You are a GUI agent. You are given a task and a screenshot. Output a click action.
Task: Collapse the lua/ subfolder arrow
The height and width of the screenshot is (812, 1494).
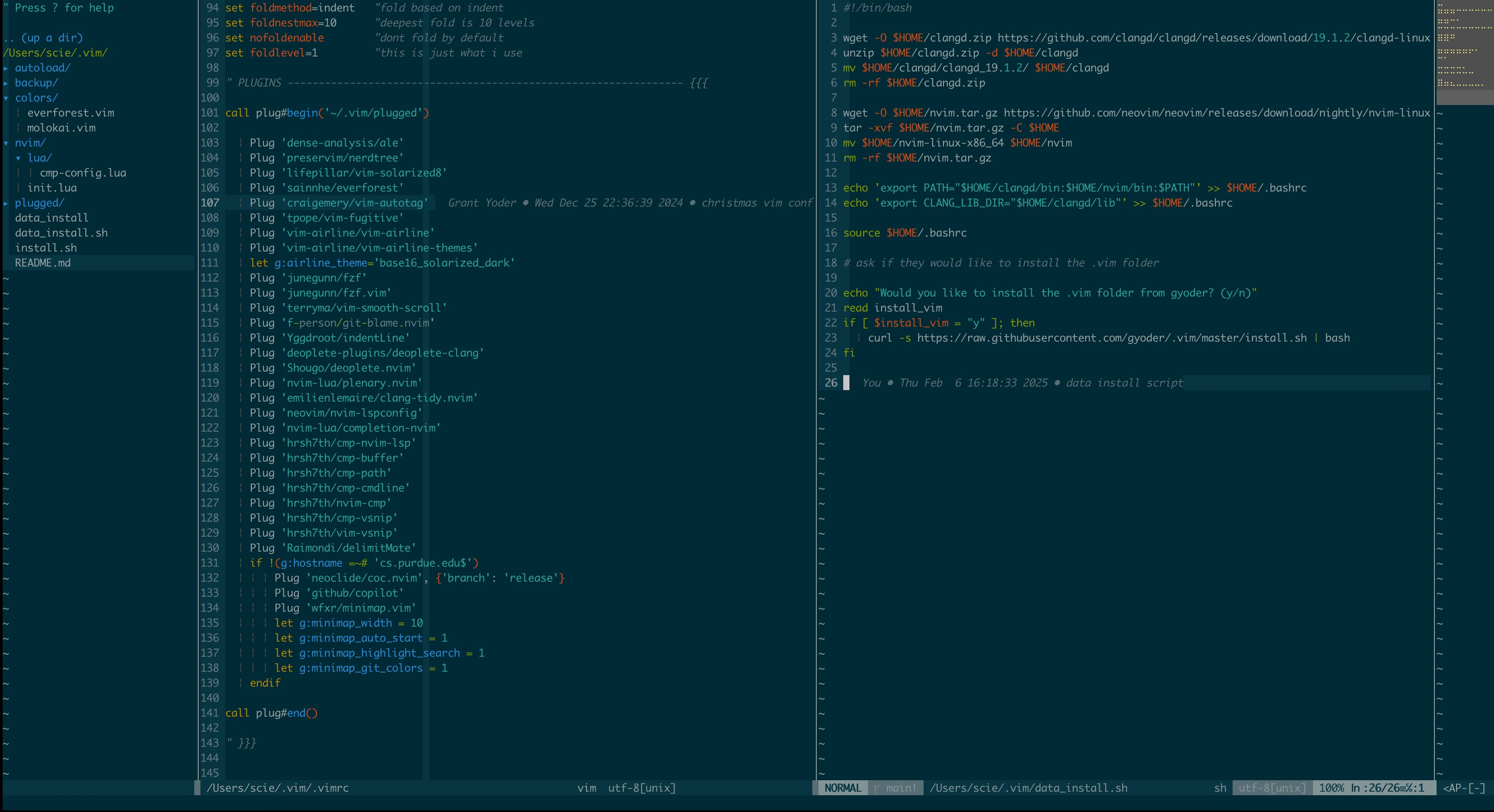click(19, 158)
